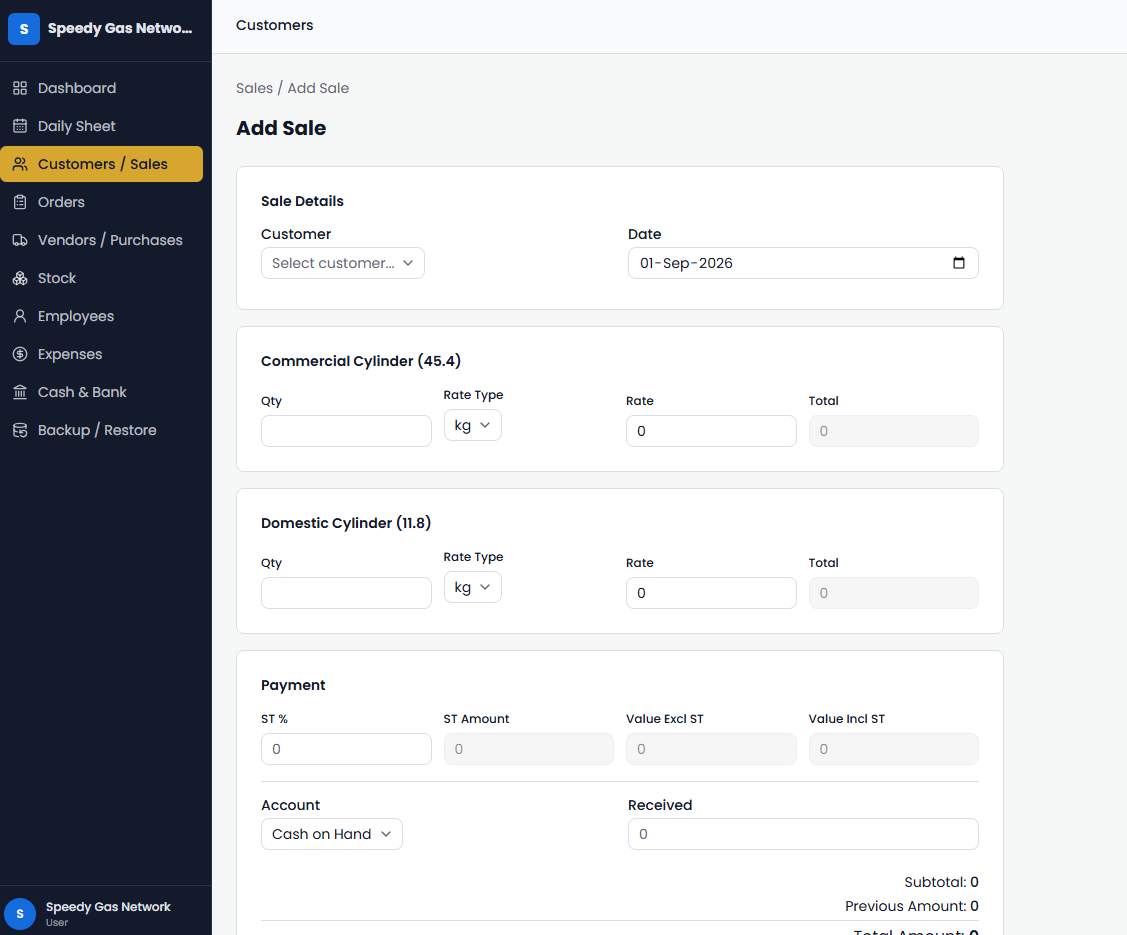Image resolution: width=1127 pixels, height=935 pixels.
Task: Click the Backup / Restore database icon
Action: pos(20,430)
